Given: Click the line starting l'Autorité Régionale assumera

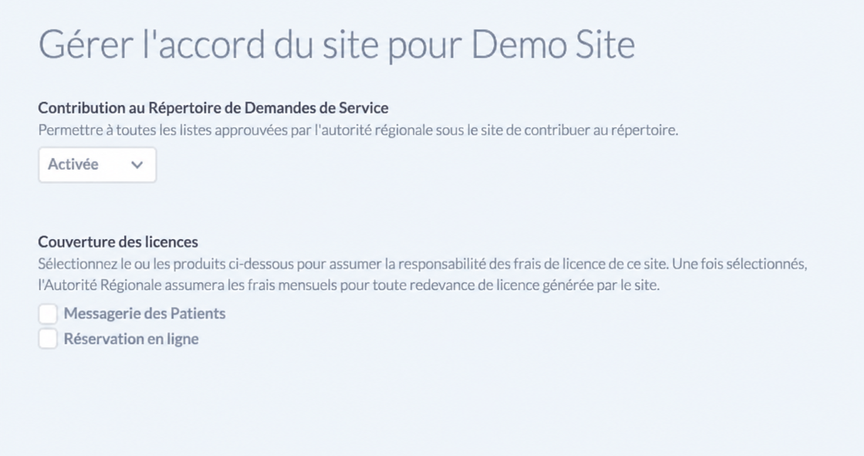Looking at the screenshot, I should pos(349,285).
